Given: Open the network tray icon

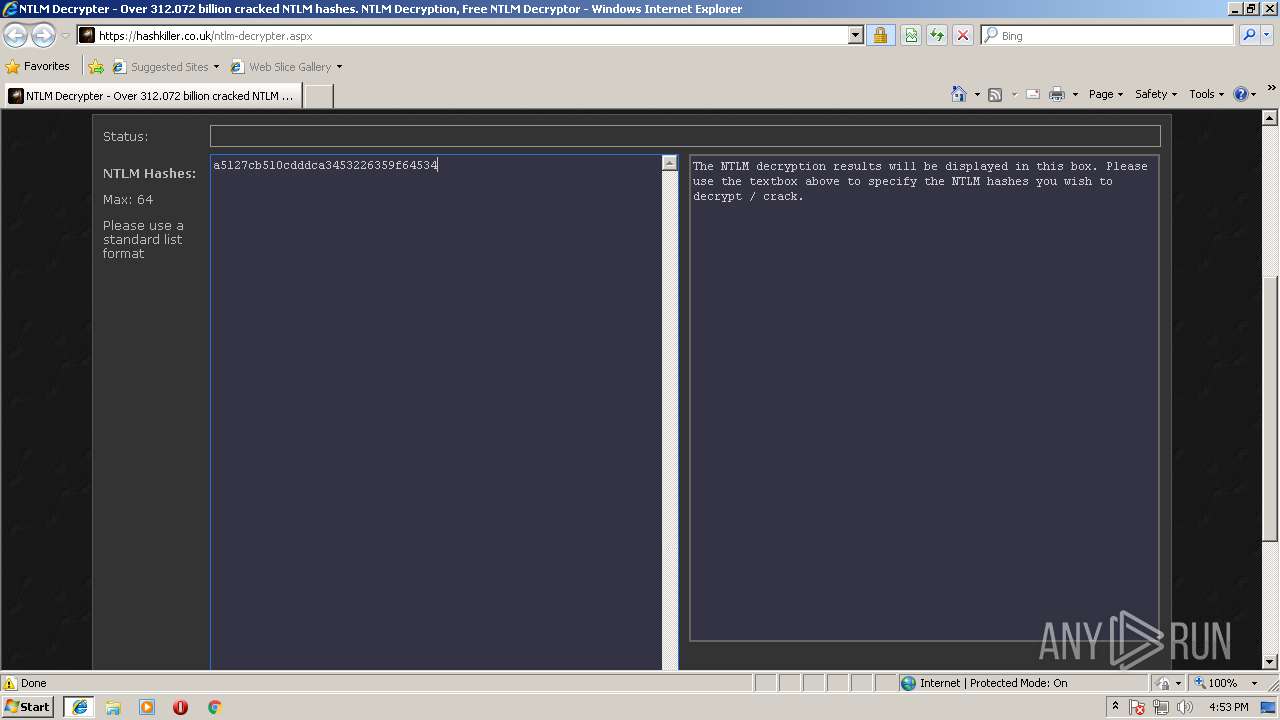Looking at the screenshot, I should tap(1161, 707).
